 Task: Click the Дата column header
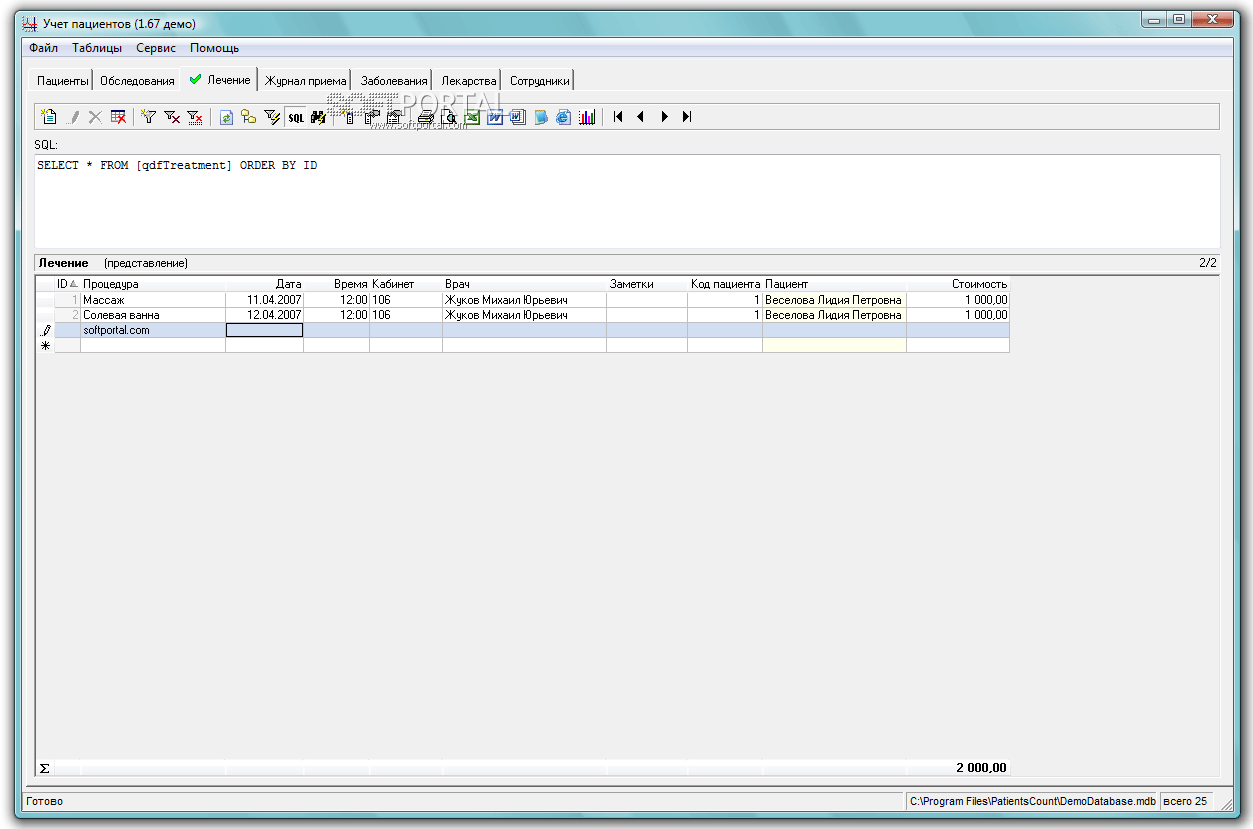click(265, 284)
